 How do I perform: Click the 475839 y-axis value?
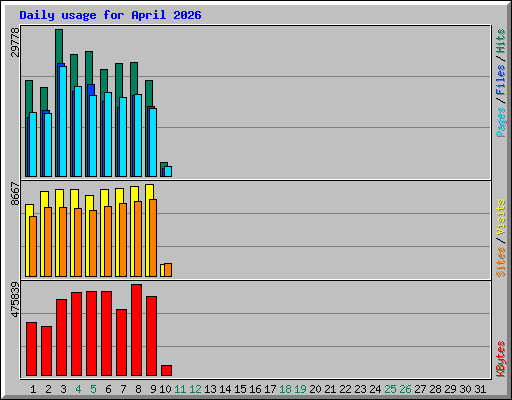pos(15,299)
